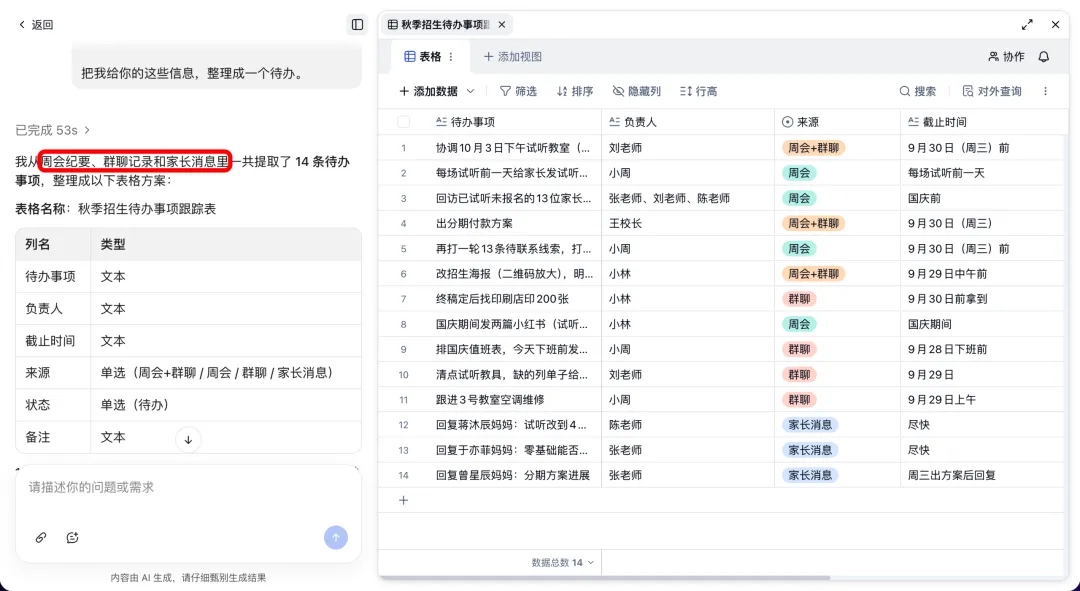1080x591 pixels.
Task: Click the 排序 sort tool
Action: click(574, 92)
